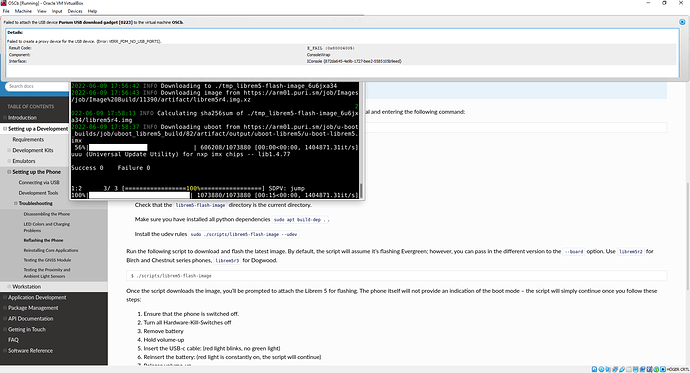Click the Interface label in error details
The width and height of the screenshot is (690, 373).
click(x=18, y=61)
